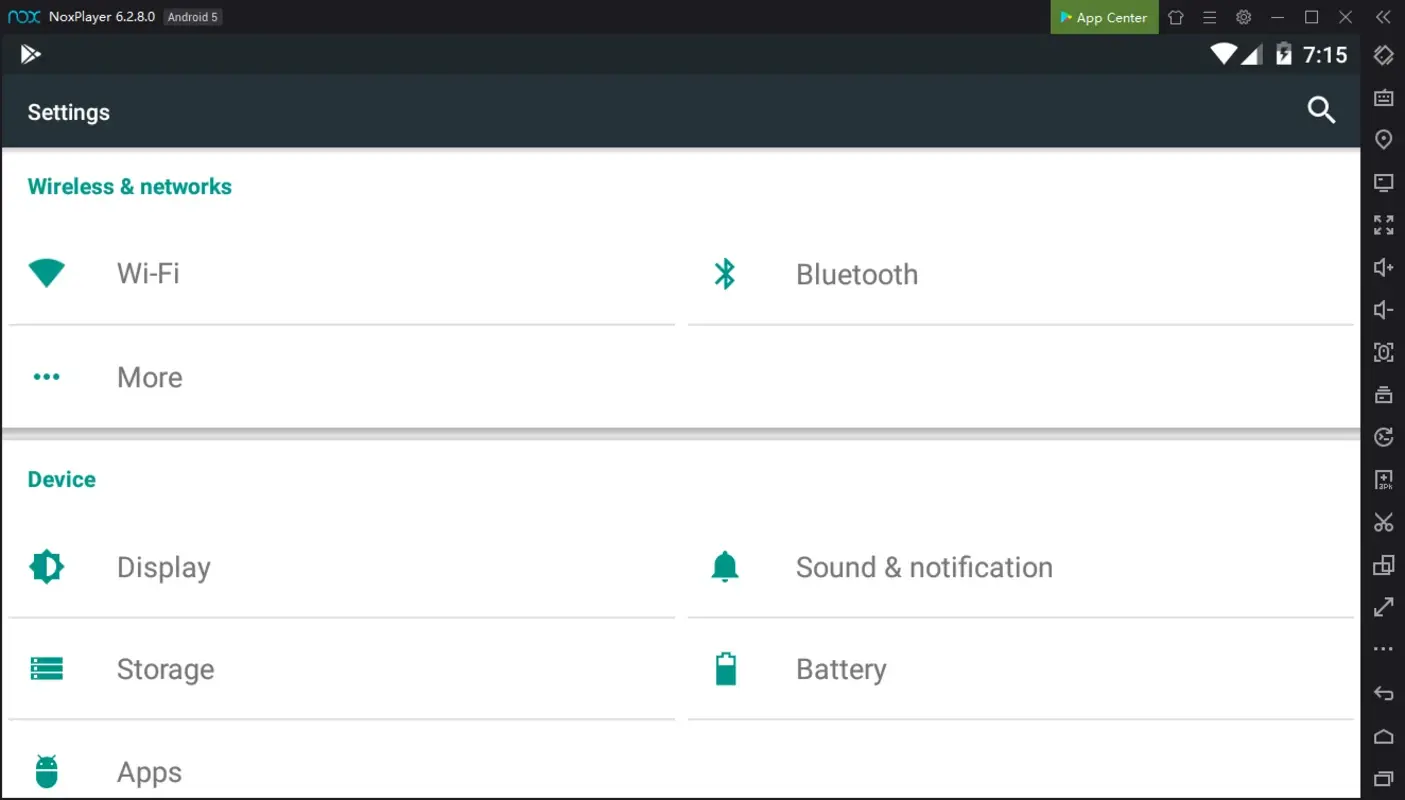Open Sound & notification settings

(x=923, y=567)
